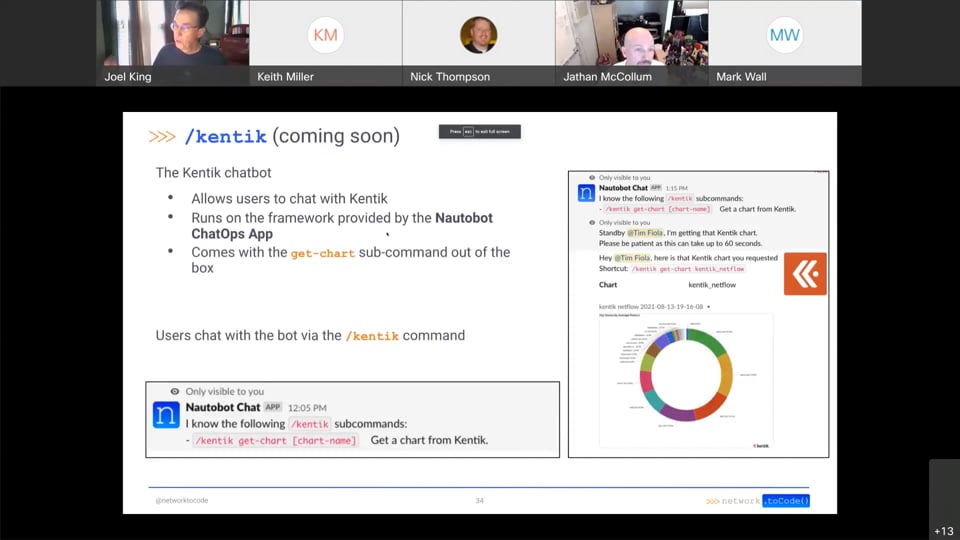Click the orange arrows icon before slide title
This screenshot has width=960, height=540.
pyautogui.click(x=162, y=137)
